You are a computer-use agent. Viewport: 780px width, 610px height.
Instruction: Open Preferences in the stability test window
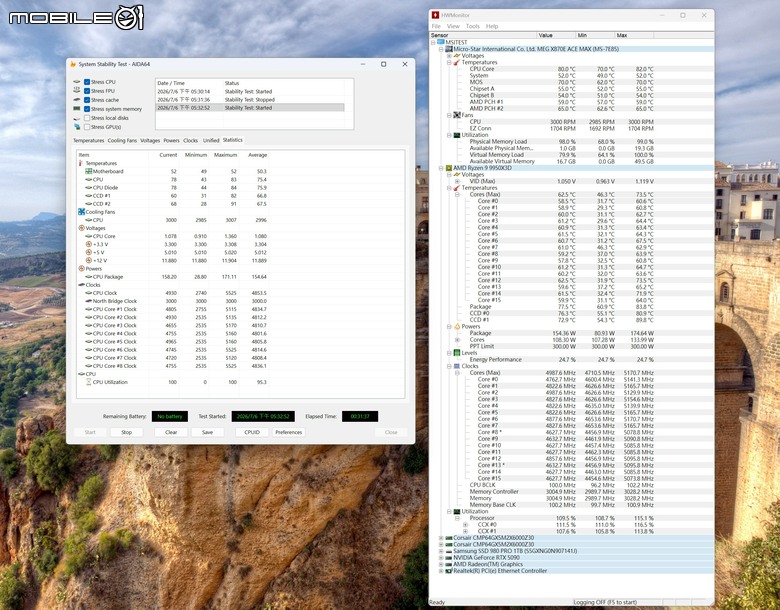pos(289,432)
